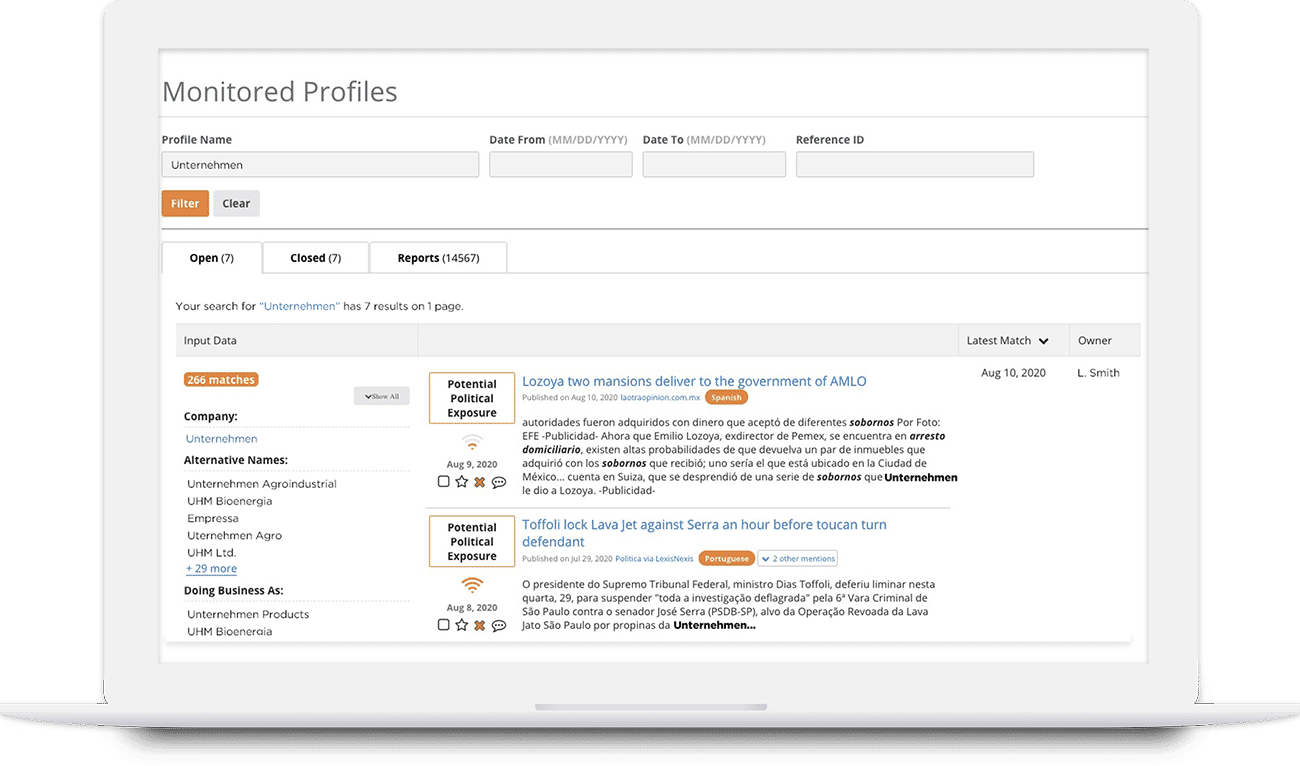This screenshot has width=1300, height=766.
Task: Switch to the Open (7) tab
Action: [x=212, y=258]
